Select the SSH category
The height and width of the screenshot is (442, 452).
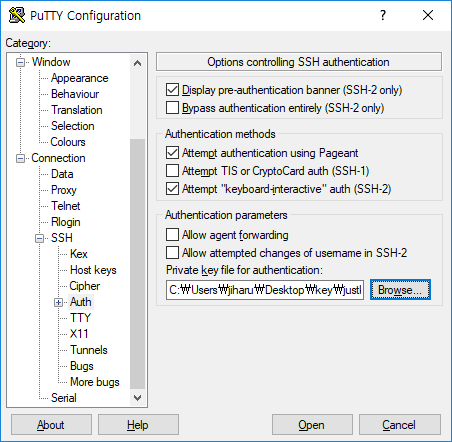pos(62,238)
